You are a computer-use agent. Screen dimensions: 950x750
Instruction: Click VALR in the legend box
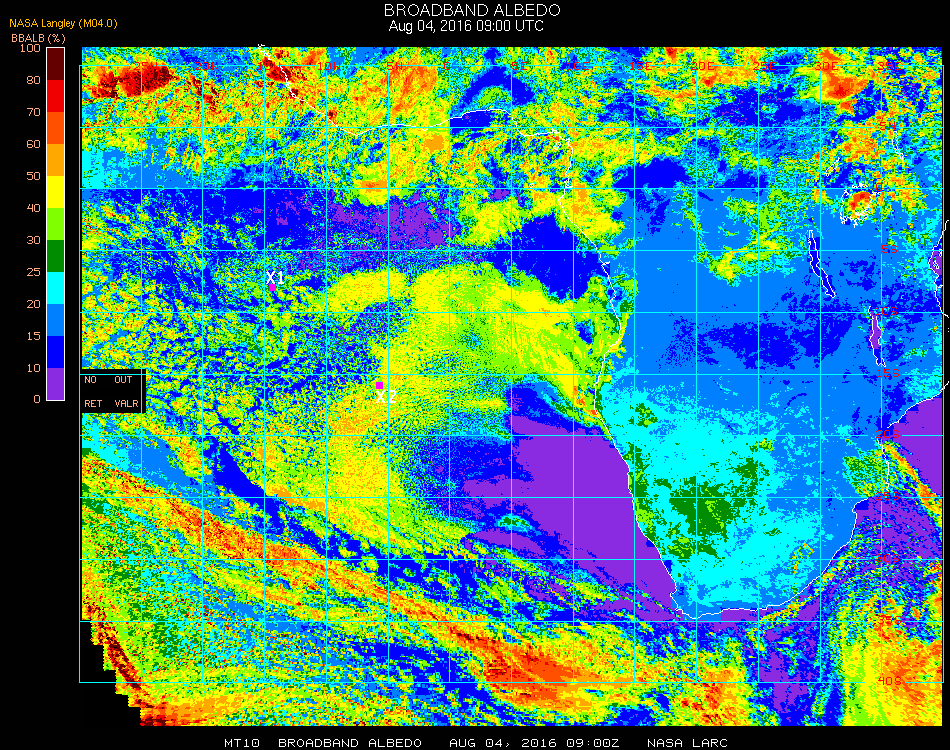(127, 403)
